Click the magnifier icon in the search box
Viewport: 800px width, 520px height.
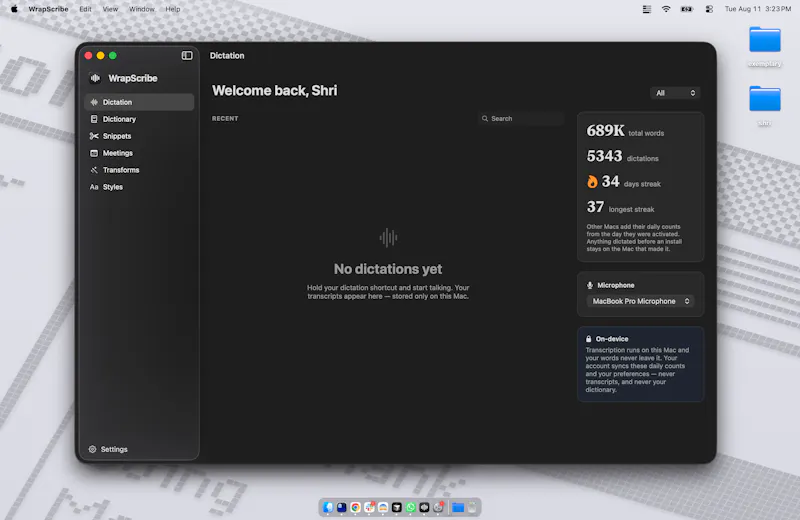[485, 118]
